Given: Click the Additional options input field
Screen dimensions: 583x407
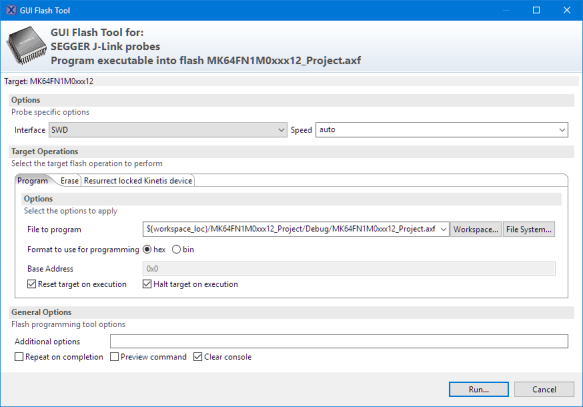Looking at the screenshot, I should 339,341.
